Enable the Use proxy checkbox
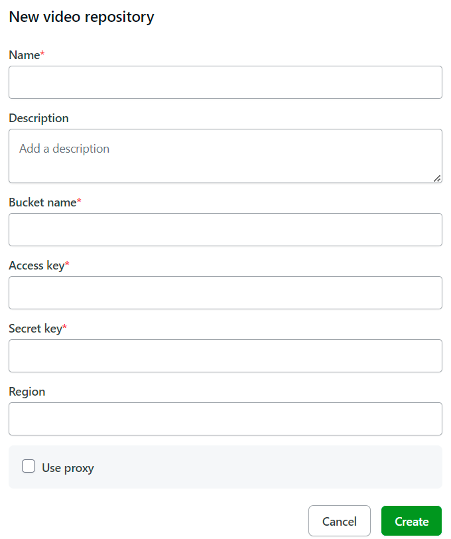The width and height of the screenshot is (451, 539). pos(29,466)
